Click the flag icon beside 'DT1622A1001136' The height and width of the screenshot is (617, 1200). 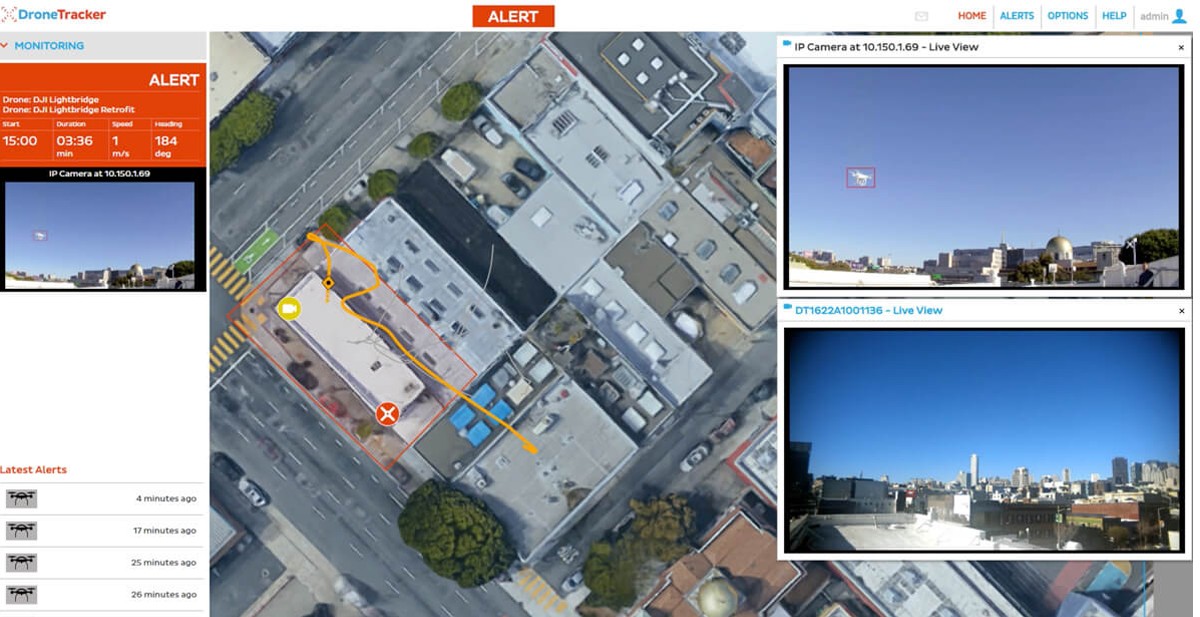click(787, 310)
